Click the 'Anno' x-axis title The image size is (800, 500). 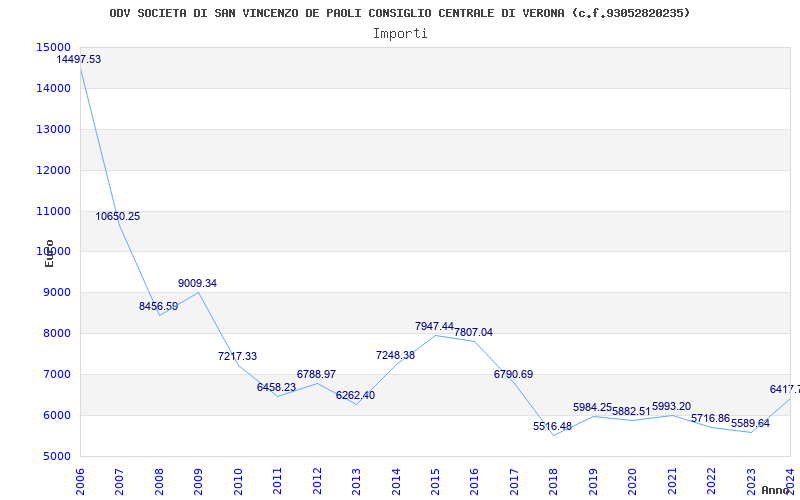(x=776, y=490)
